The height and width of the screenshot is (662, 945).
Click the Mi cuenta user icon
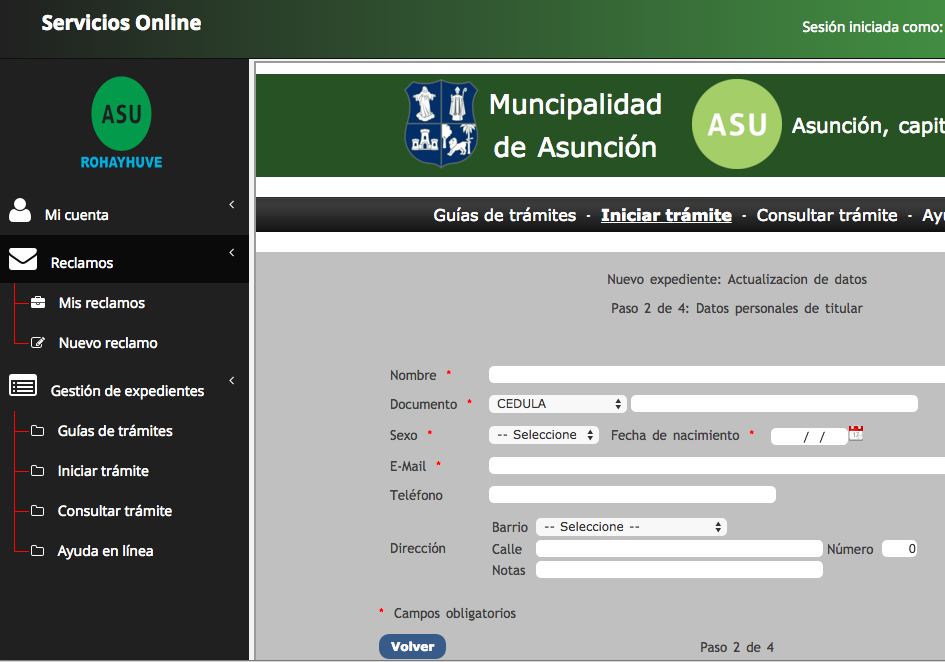(20, 210)
